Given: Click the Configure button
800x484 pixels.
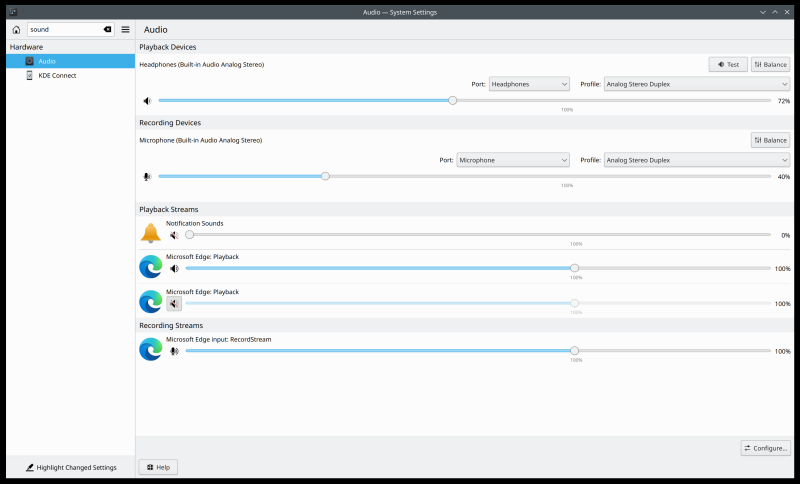Looking at the screenshot, I should pos(766,448).
